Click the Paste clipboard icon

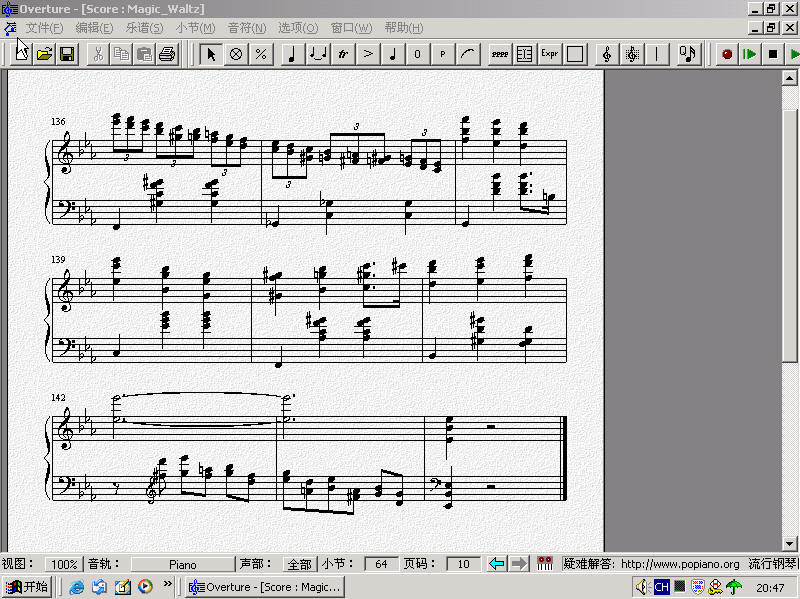click(x=144, y=54)
